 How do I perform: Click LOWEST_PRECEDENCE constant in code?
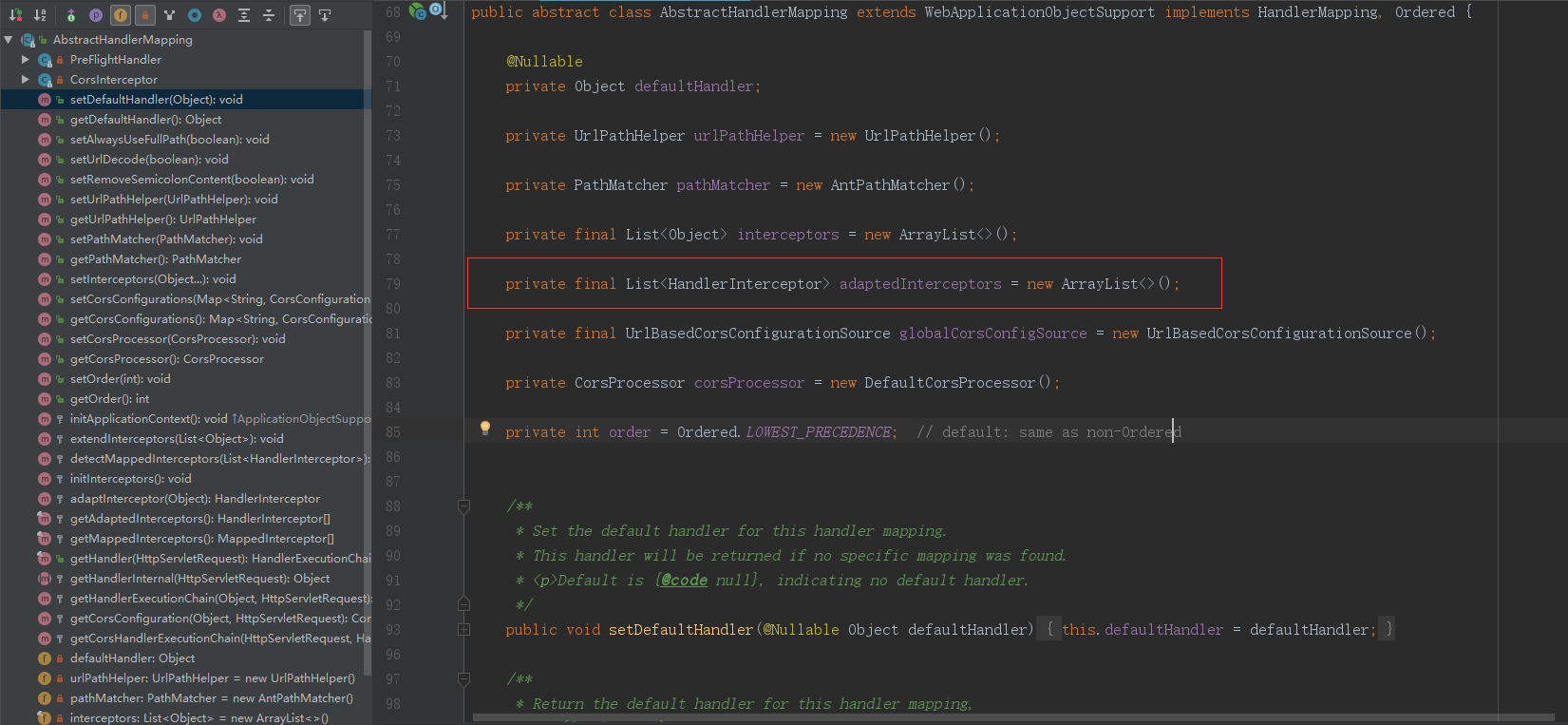(819, 432)
